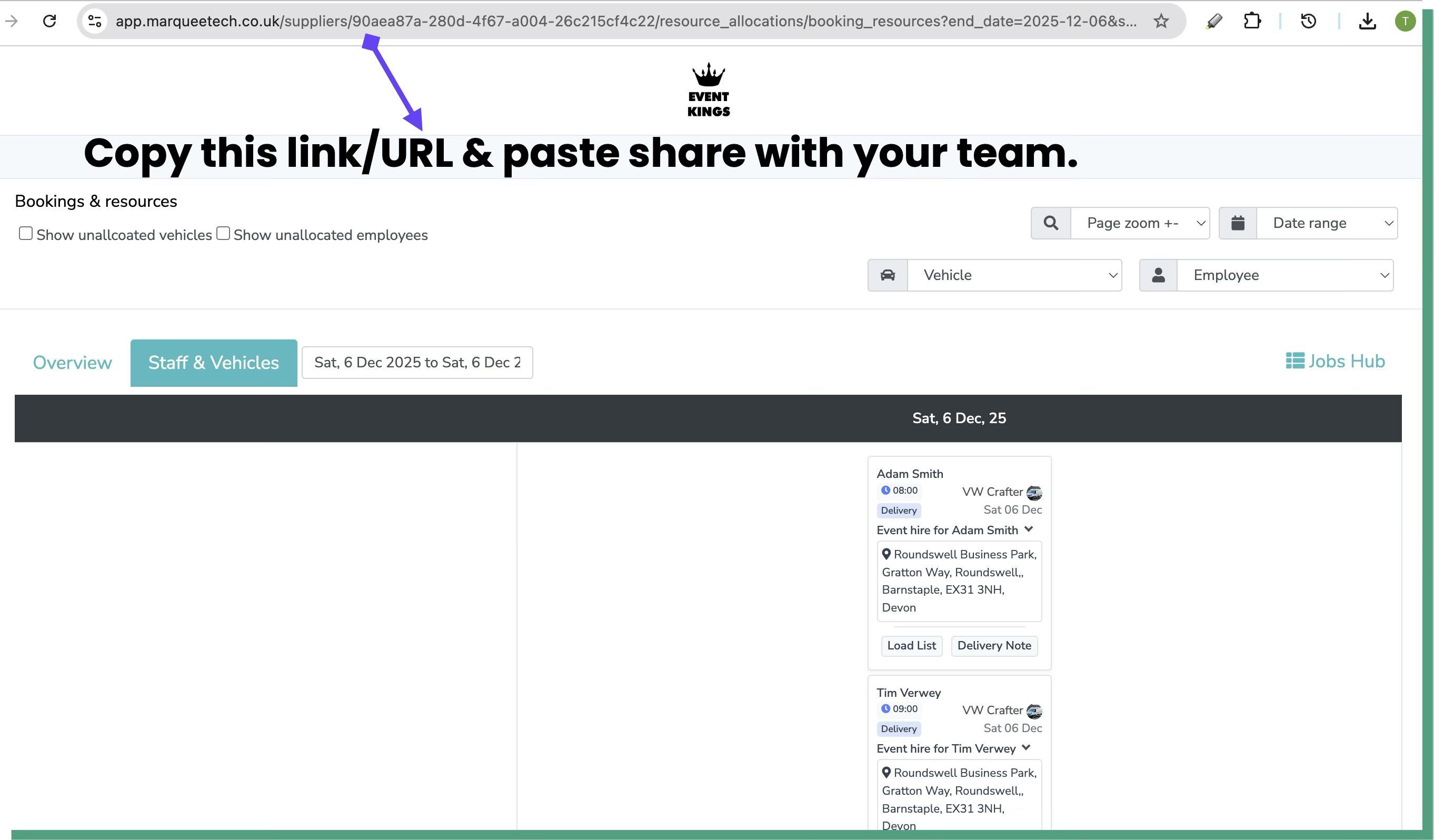Open the Date range dropdown
The height and width of the screenshot is (840, 1434).
tap(1327, 223)
